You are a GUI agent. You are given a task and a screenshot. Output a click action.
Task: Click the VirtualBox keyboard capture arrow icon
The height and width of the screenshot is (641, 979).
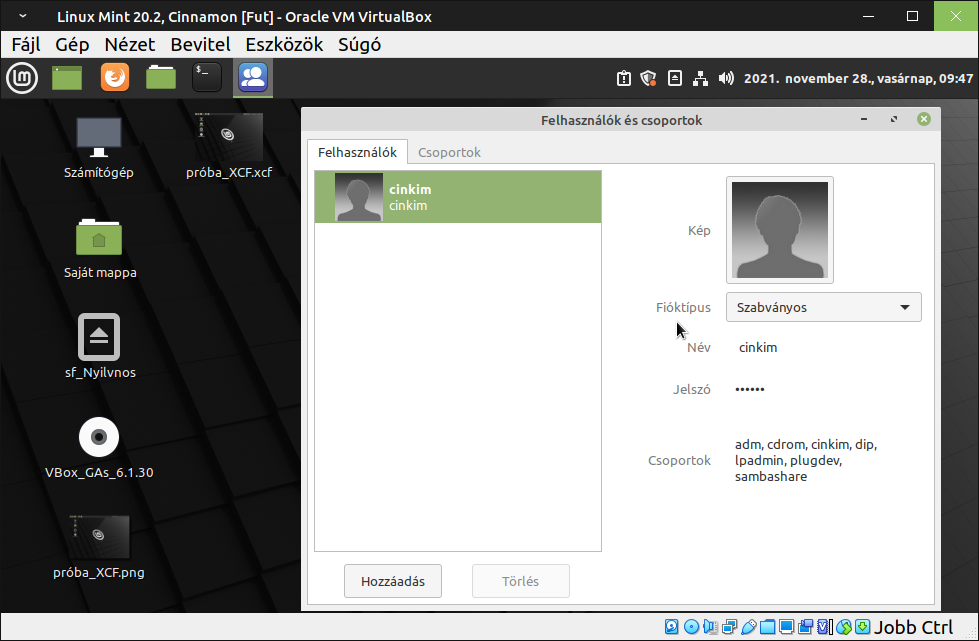pos(862,627)
